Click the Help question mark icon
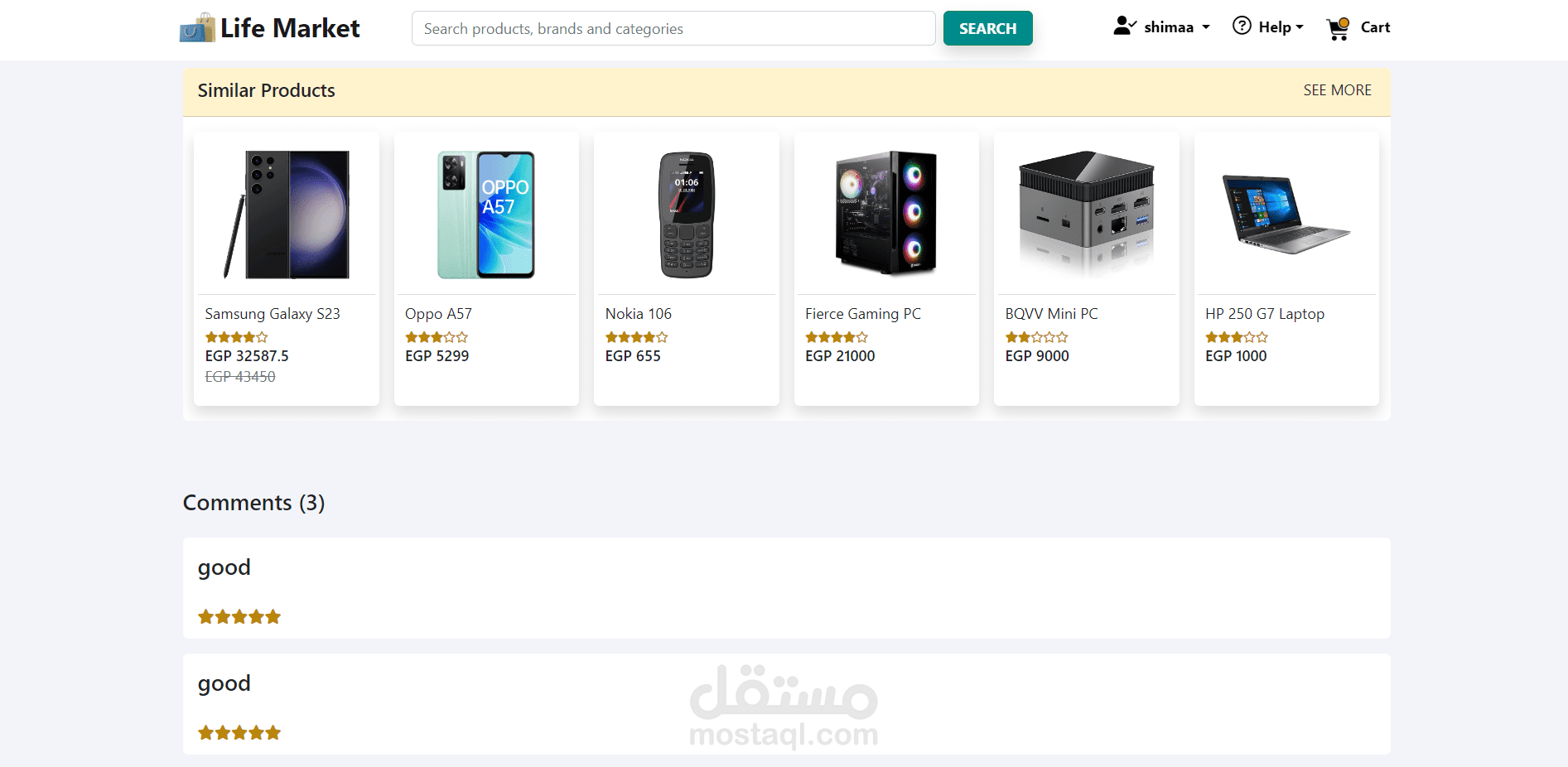Viewport: 1568px width, 767px height. pos(1242,26)
